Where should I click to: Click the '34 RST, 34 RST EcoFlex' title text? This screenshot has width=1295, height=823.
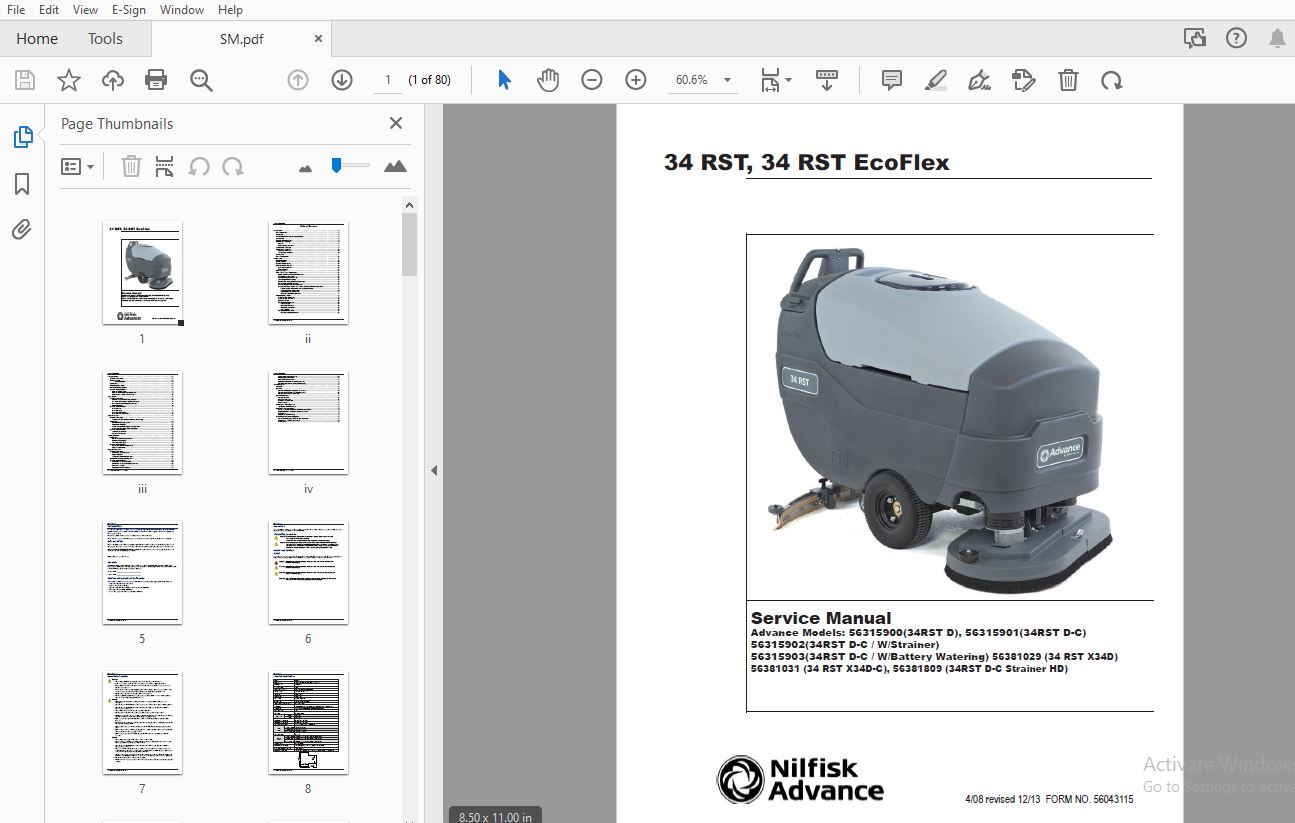[807, 162]
